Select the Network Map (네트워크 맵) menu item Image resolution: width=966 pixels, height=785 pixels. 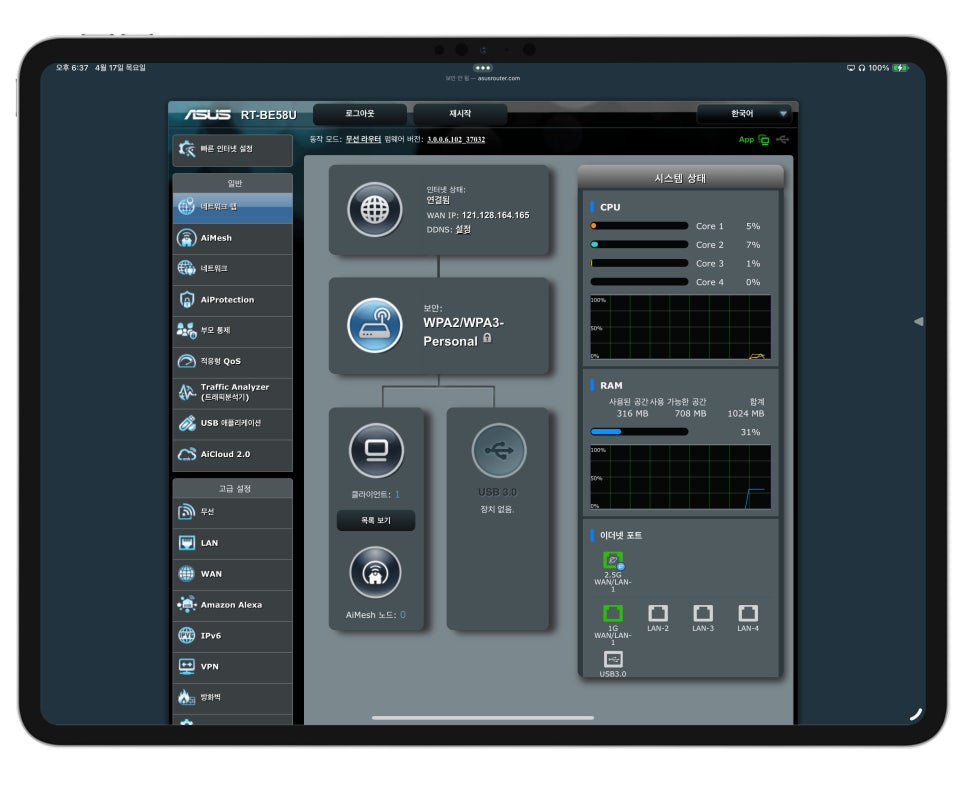233,207
